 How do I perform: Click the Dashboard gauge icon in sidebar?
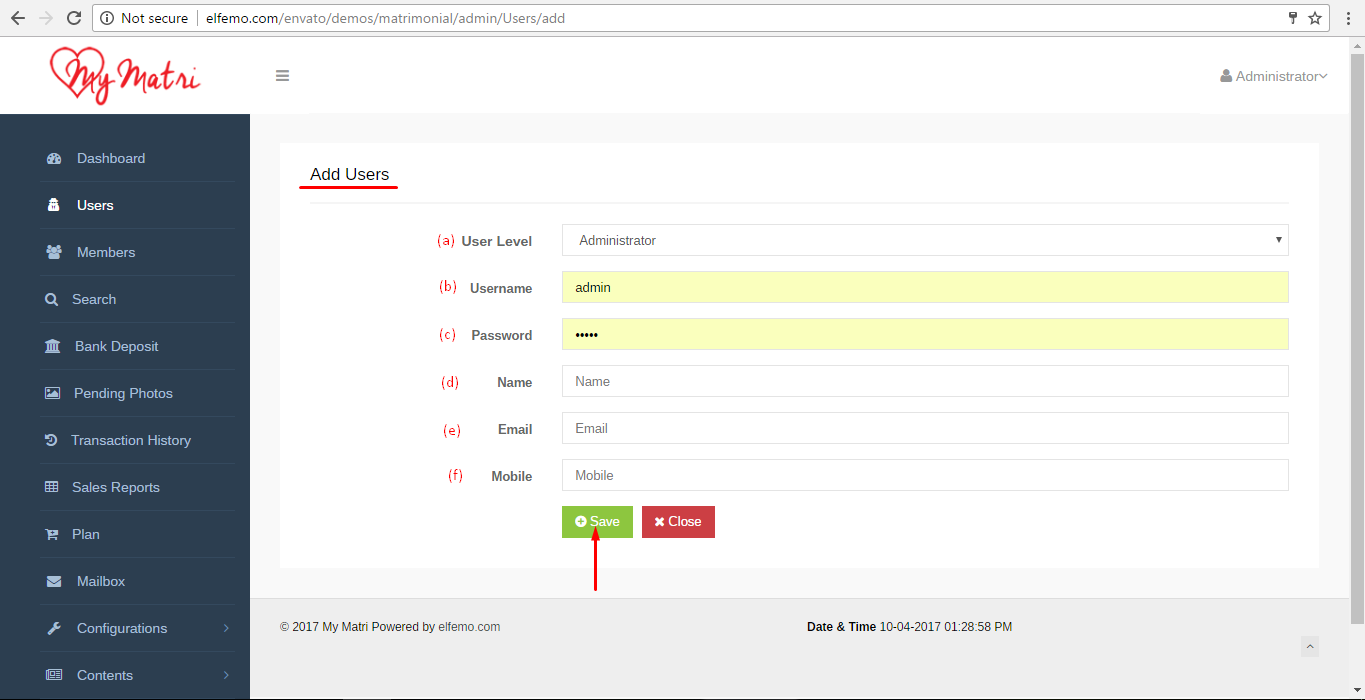pyautogui.click(x=54, y=158)
